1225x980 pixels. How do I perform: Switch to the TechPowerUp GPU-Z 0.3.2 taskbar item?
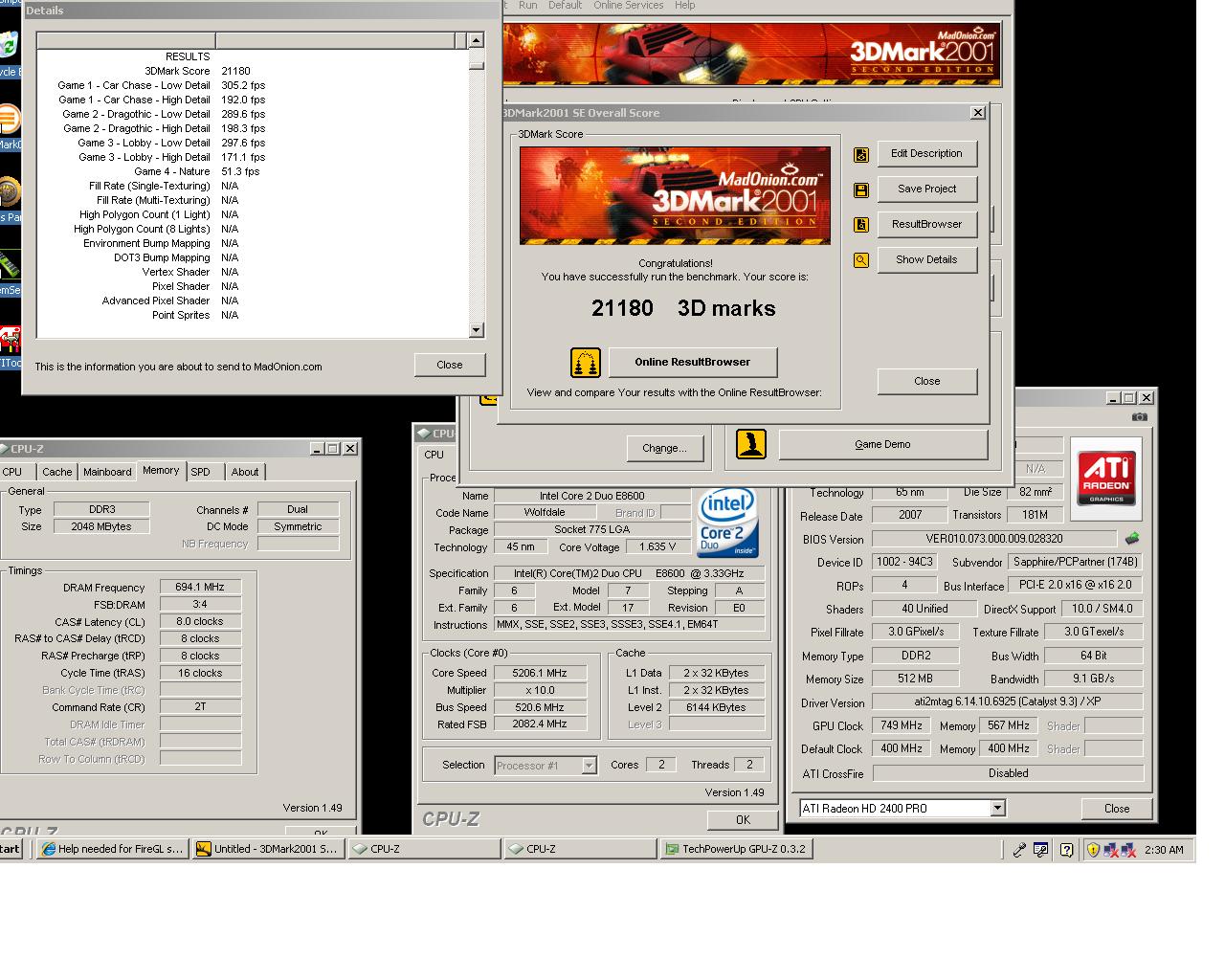pyautogui.click(x=736, y=850)
